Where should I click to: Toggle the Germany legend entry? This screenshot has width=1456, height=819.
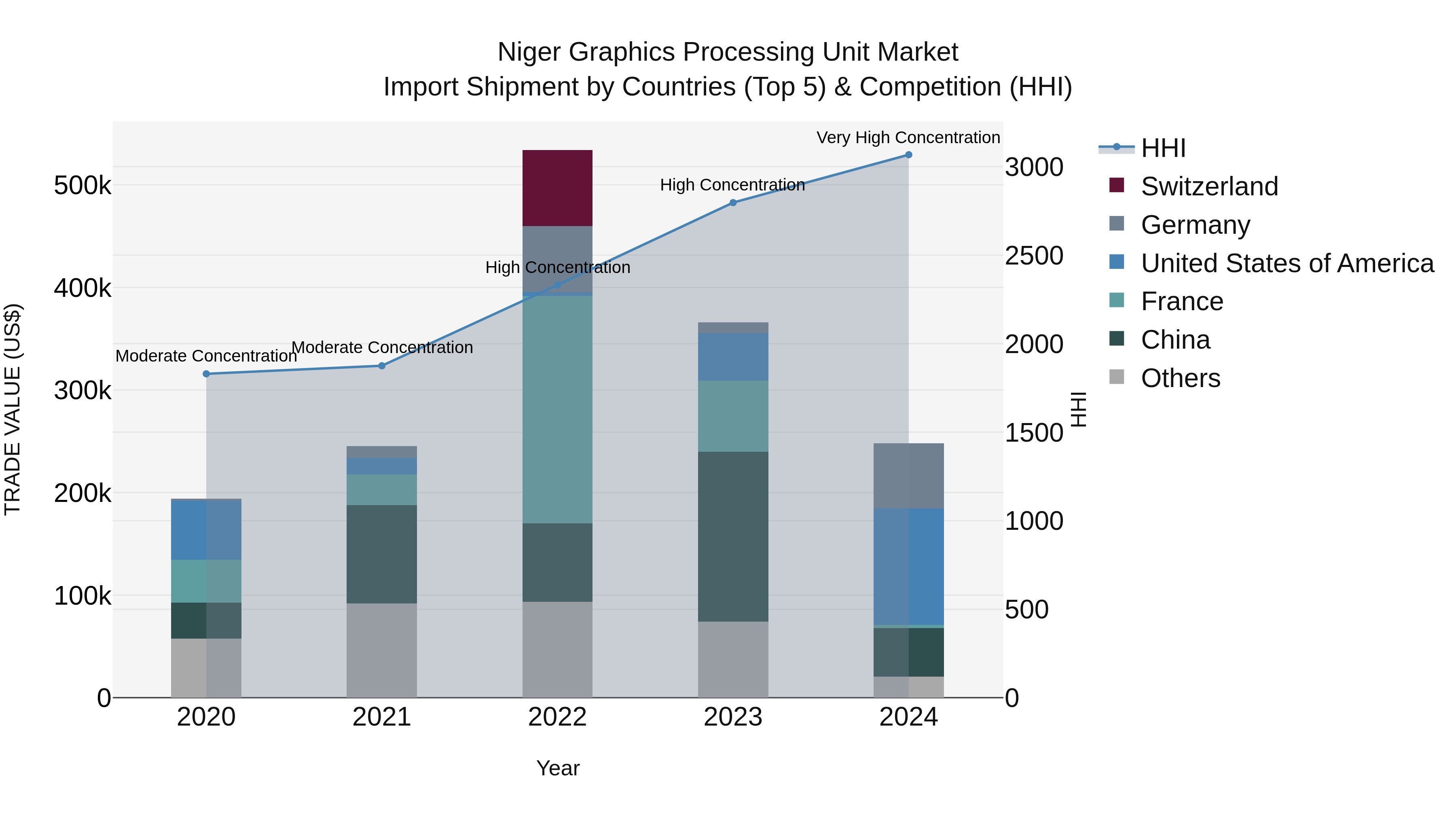(1180, 225)
